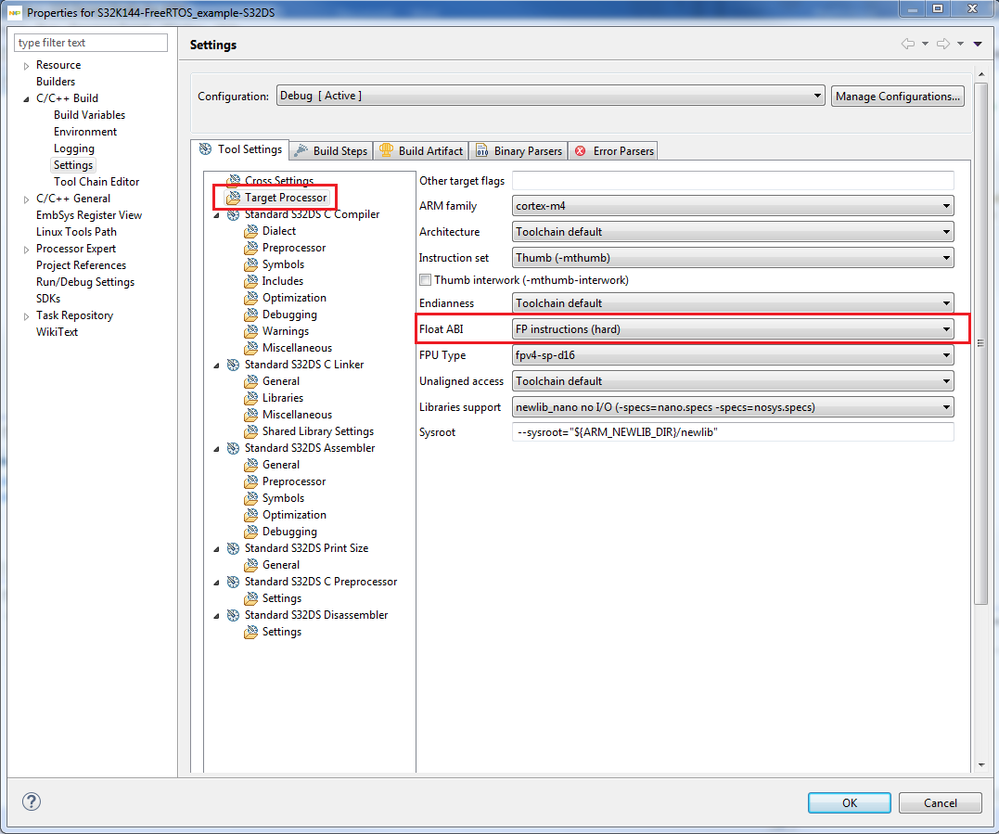Click the Standard S32DS Print Size tool icon
The image size is (999, 834).
[234, 548]
